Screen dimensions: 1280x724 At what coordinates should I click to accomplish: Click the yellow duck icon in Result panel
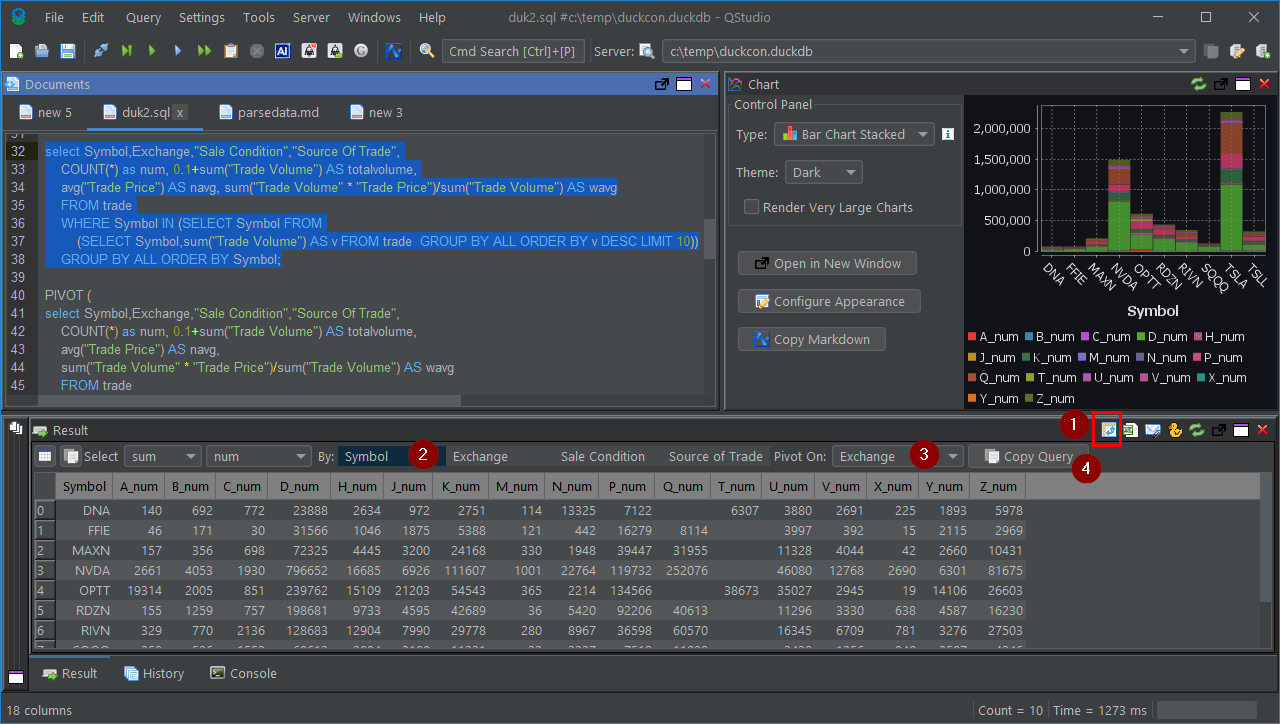tap(1175, 430)
